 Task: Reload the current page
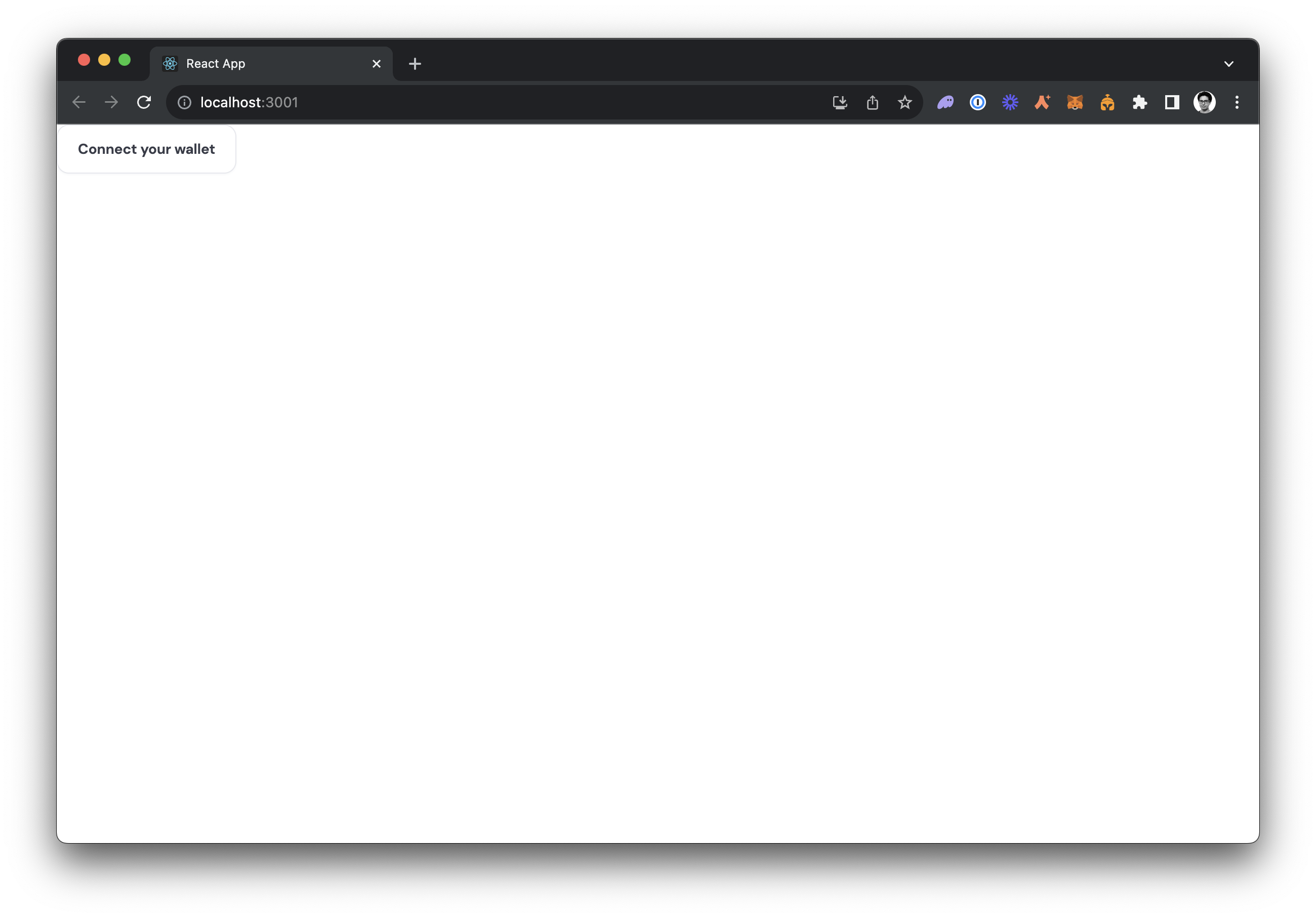point(144,103)
